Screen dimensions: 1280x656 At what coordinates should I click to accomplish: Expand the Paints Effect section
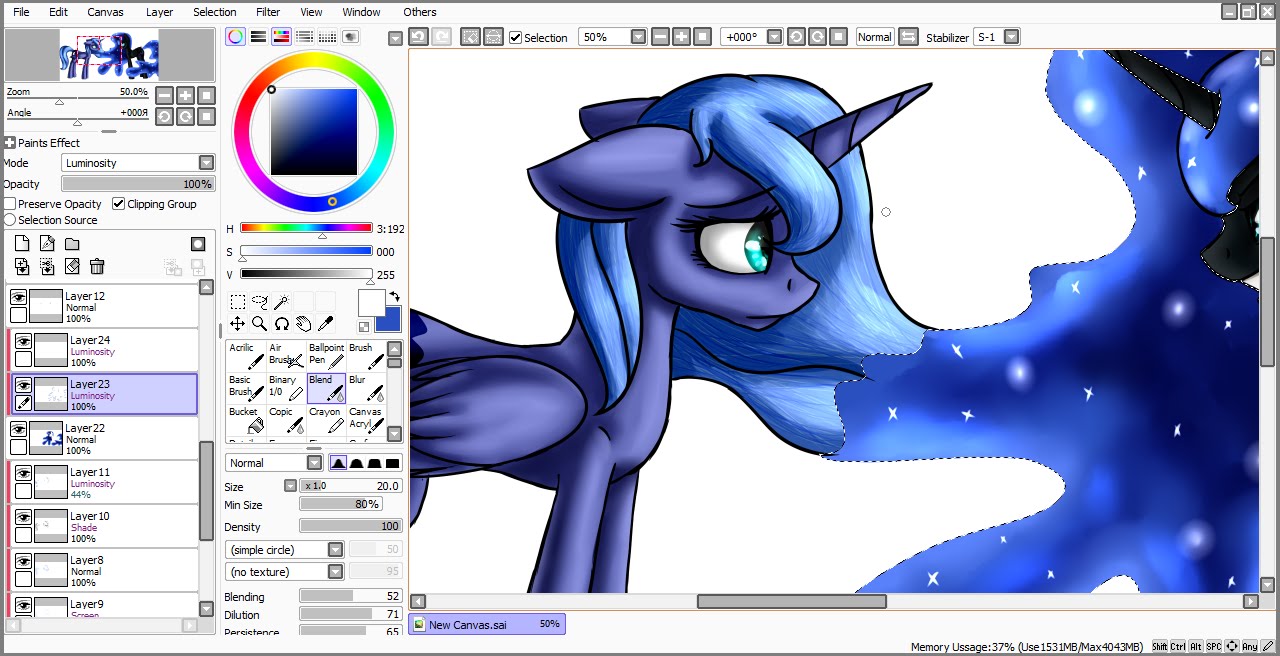9,143
